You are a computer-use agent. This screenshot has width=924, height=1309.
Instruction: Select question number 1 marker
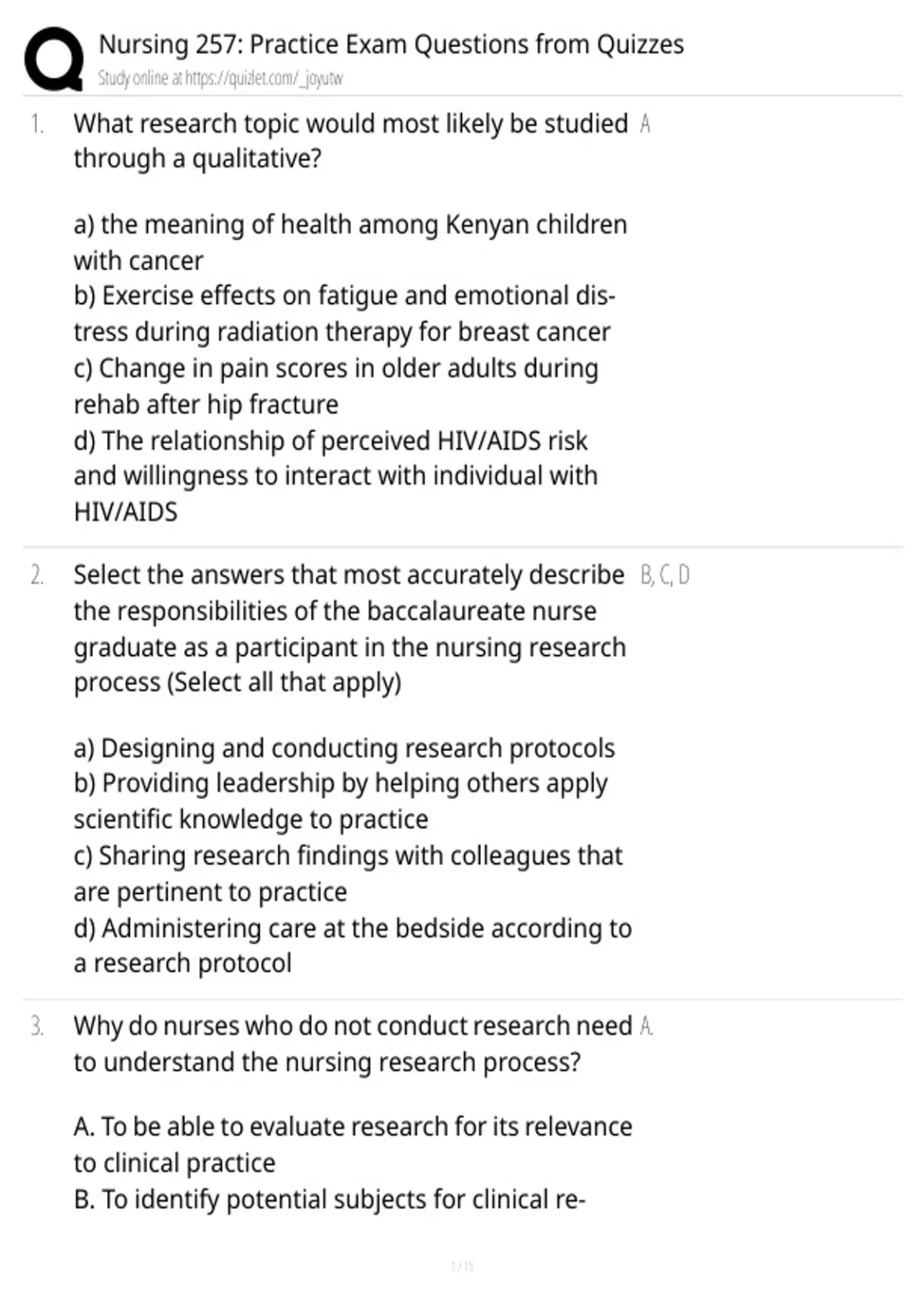(x=36, y=124)
